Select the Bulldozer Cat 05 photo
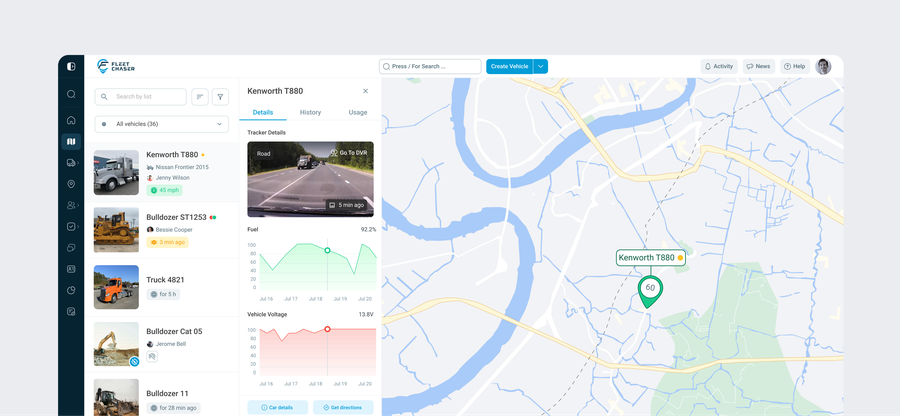This screenshot has height=416, width=900. tap(117, 344)
